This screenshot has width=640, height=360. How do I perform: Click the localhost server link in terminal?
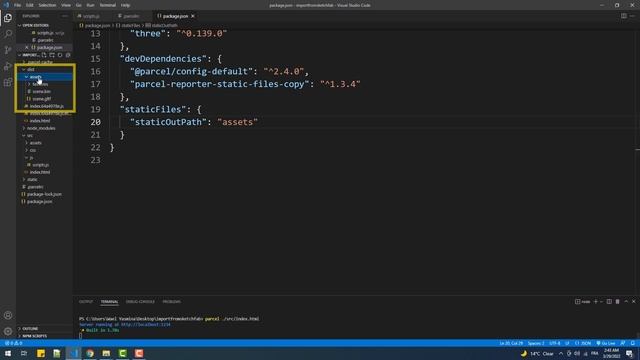pyautogui.click(x=146, y=324)
